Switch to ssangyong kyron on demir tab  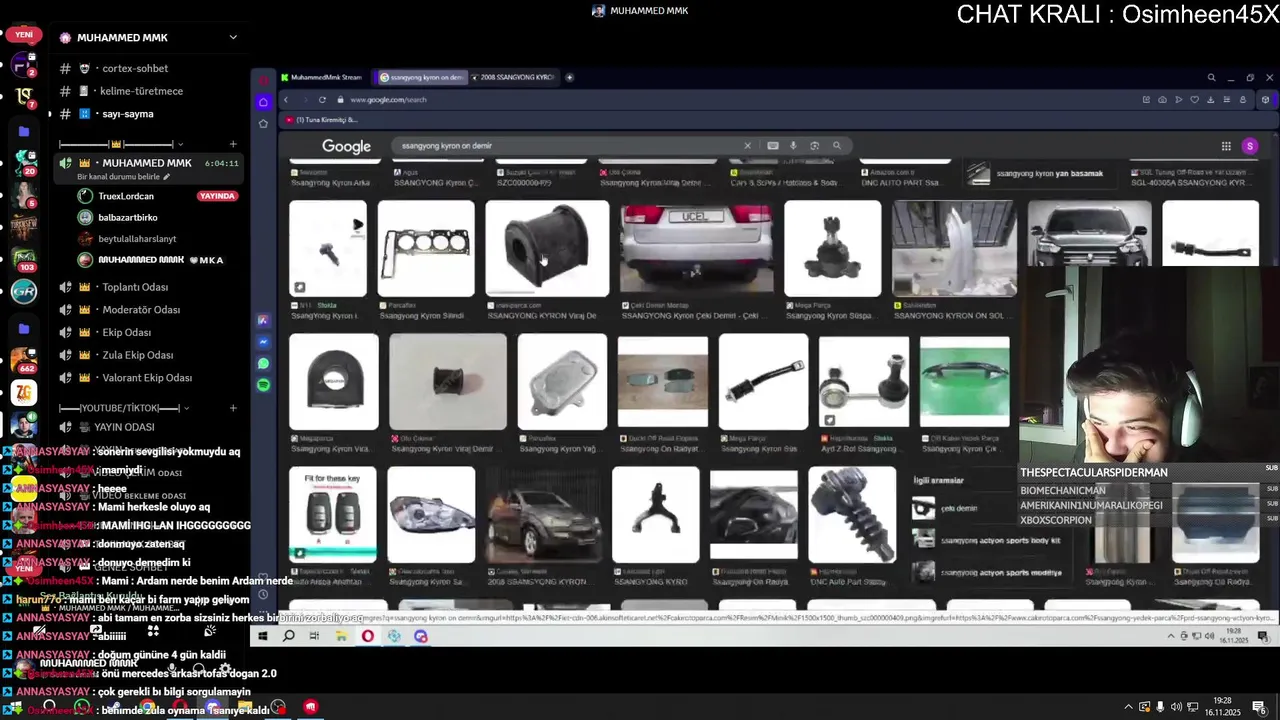(x=420, y=77)
